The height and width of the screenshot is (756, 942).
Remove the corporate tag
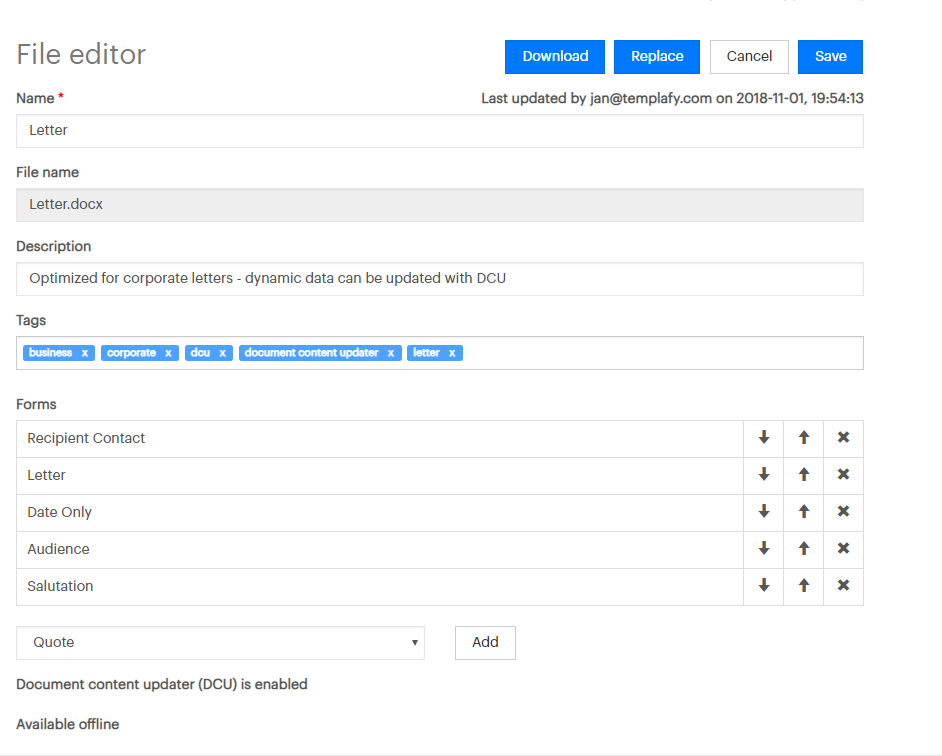coord(168,353)
